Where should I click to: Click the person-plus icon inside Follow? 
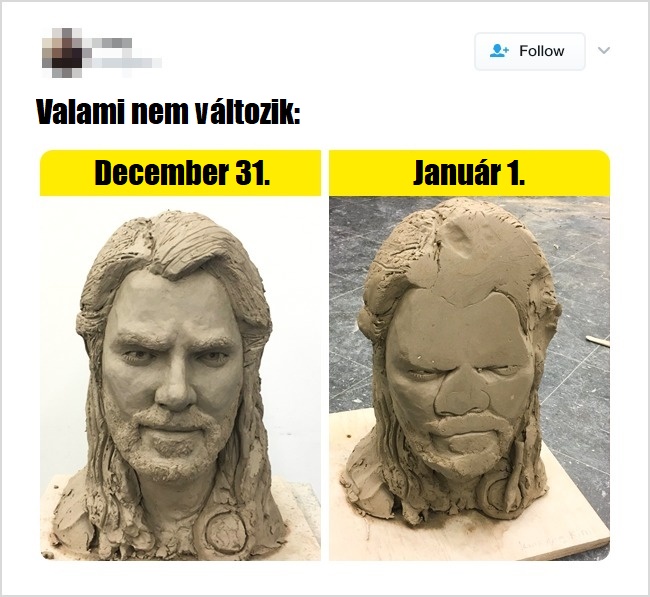(499, 51)
